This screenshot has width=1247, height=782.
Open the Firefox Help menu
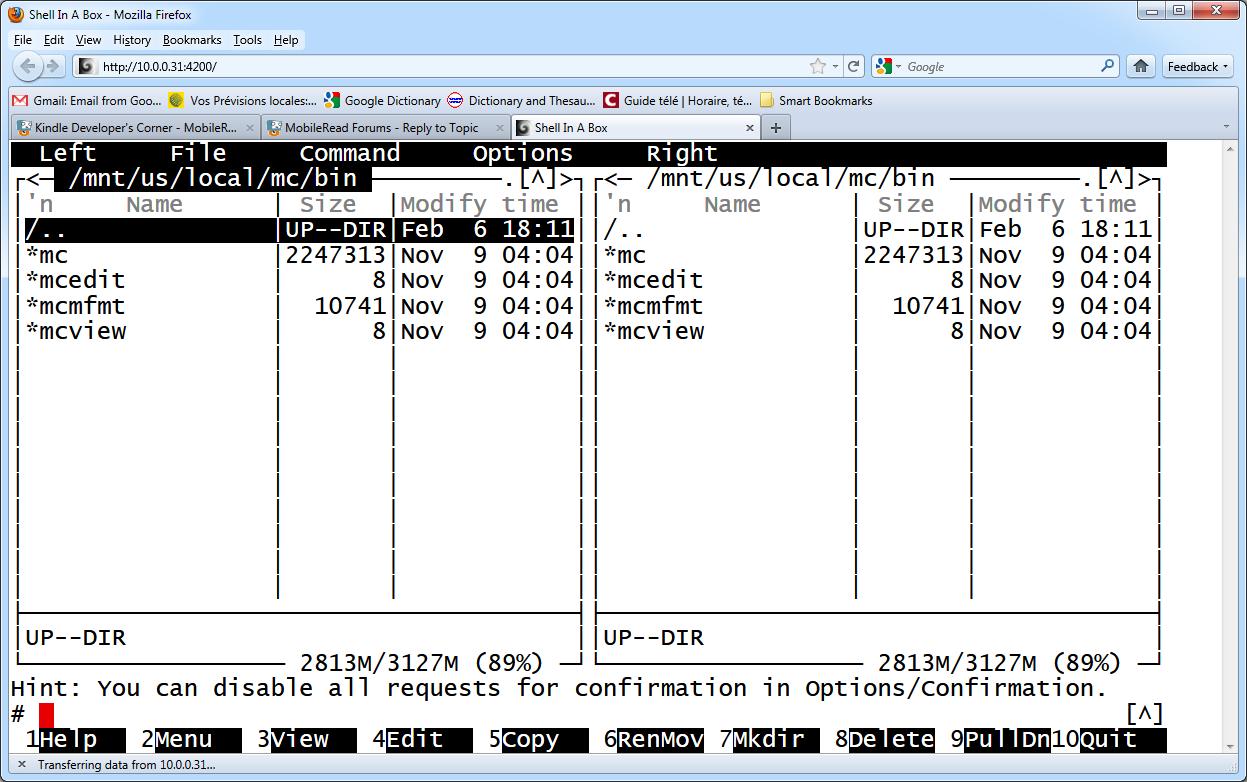[x=286, y=40]
